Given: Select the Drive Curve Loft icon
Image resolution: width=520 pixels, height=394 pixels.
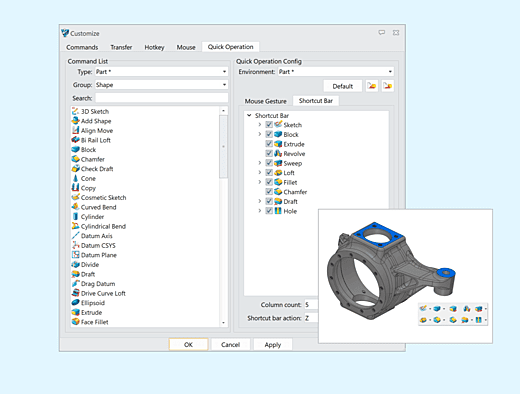Looking at the screenshot, I should [76, 293].
